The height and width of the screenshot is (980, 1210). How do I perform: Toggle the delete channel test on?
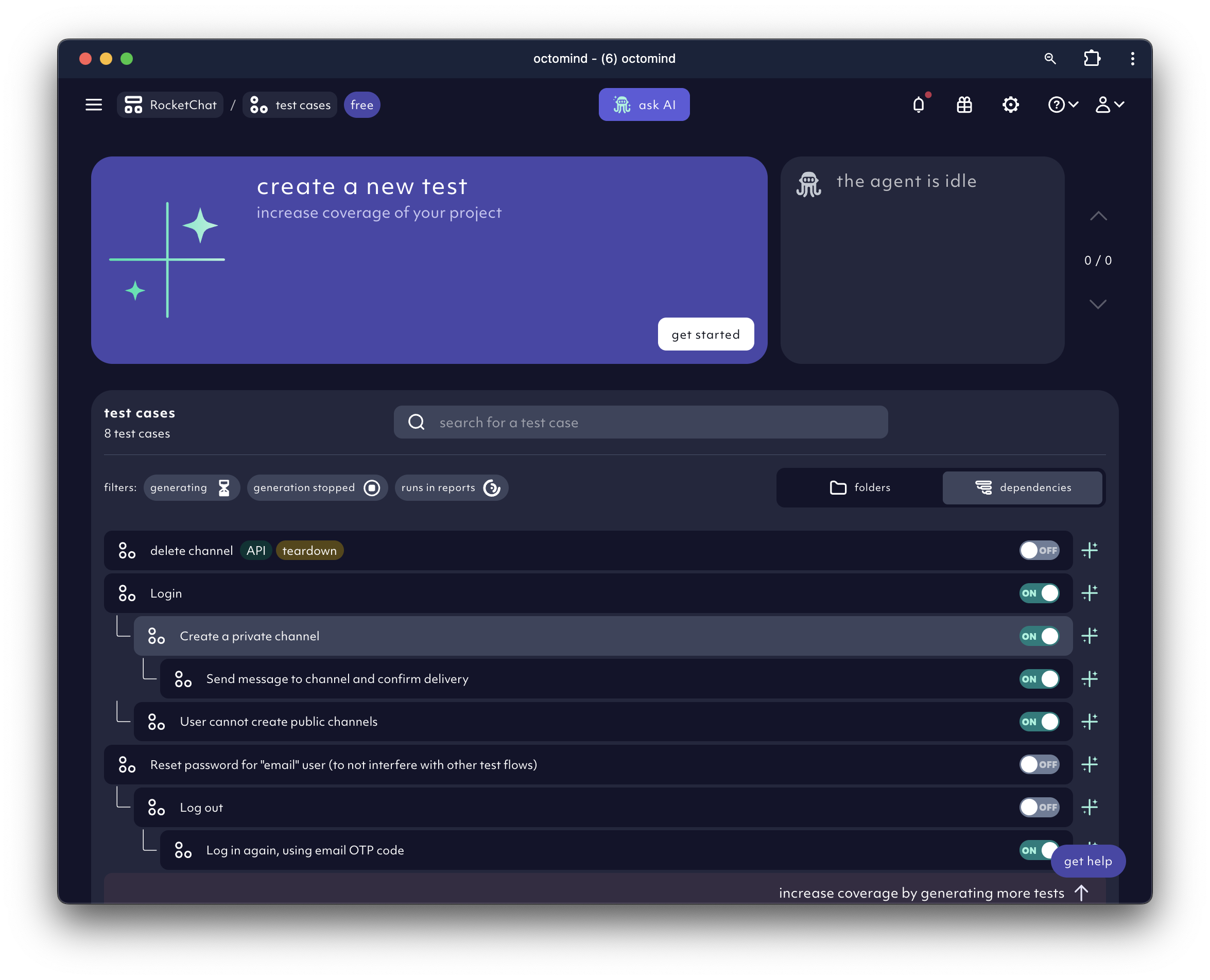(x=1039, y=550)
